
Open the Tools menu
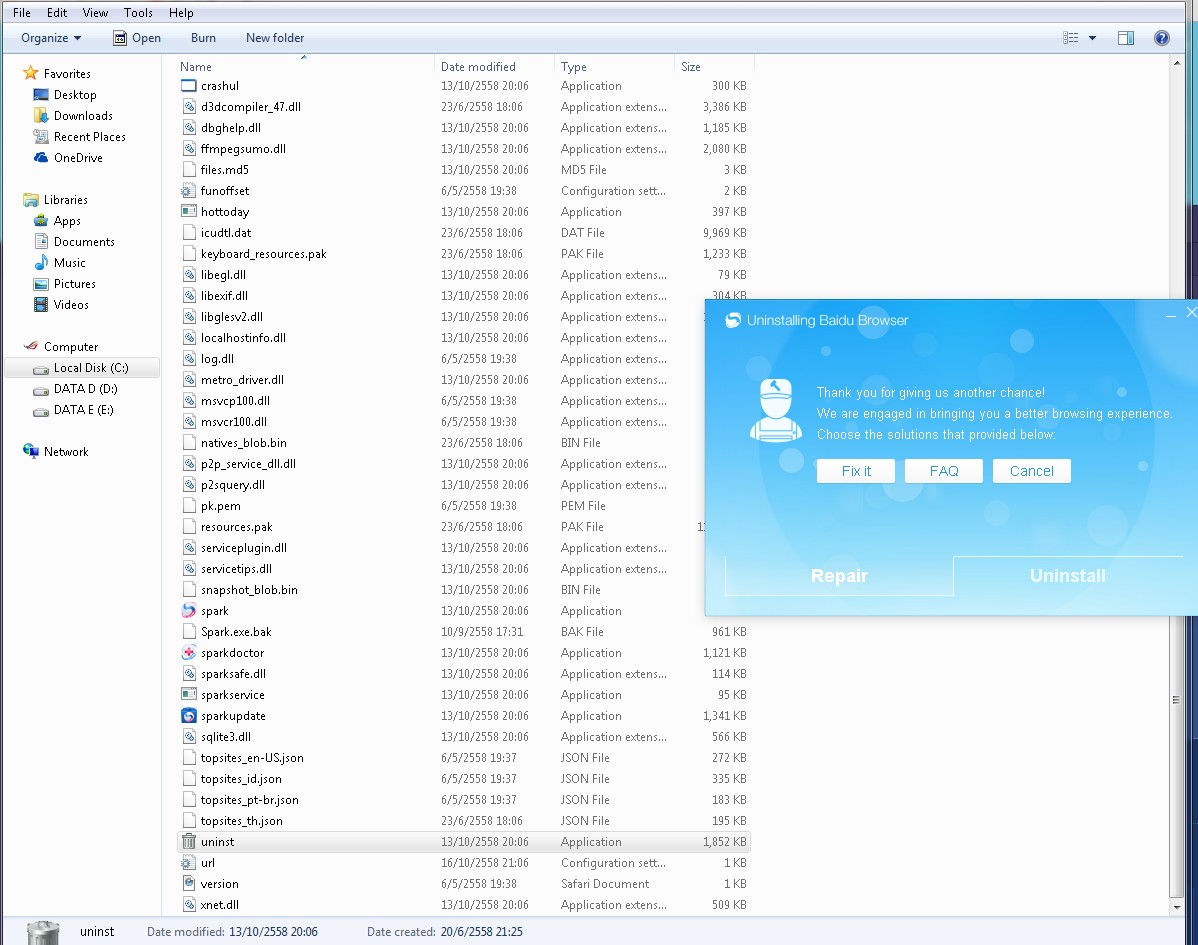[138, 13]
